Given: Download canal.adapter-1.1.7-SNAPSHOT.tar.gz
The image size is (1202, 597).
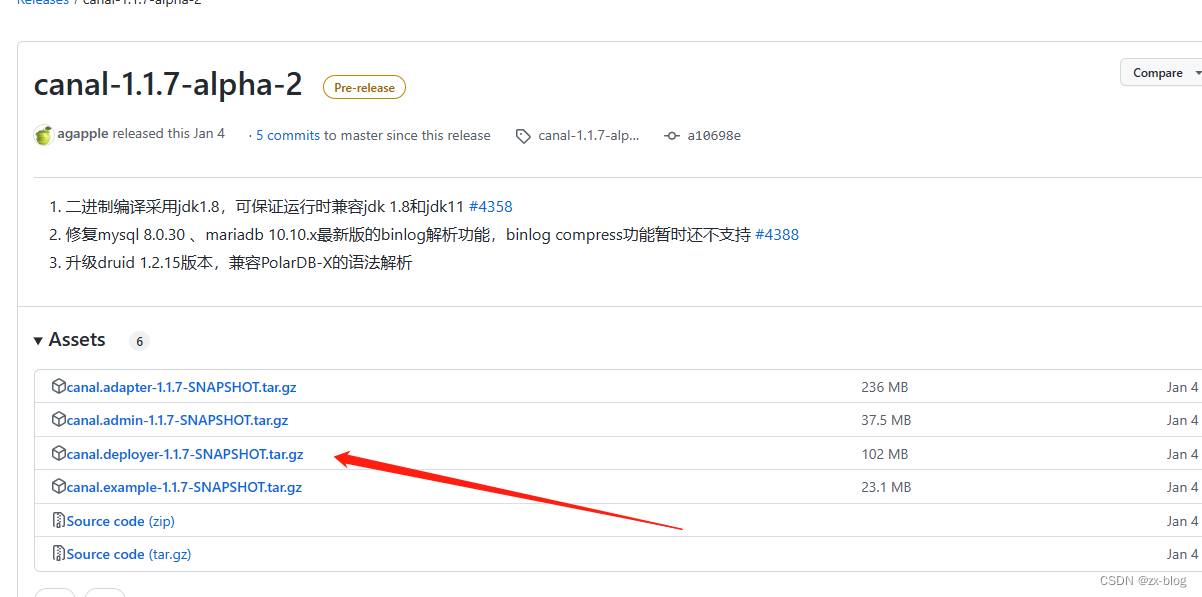Looking at the screenshot, I should pyautogui.click(x=182, y=387).
